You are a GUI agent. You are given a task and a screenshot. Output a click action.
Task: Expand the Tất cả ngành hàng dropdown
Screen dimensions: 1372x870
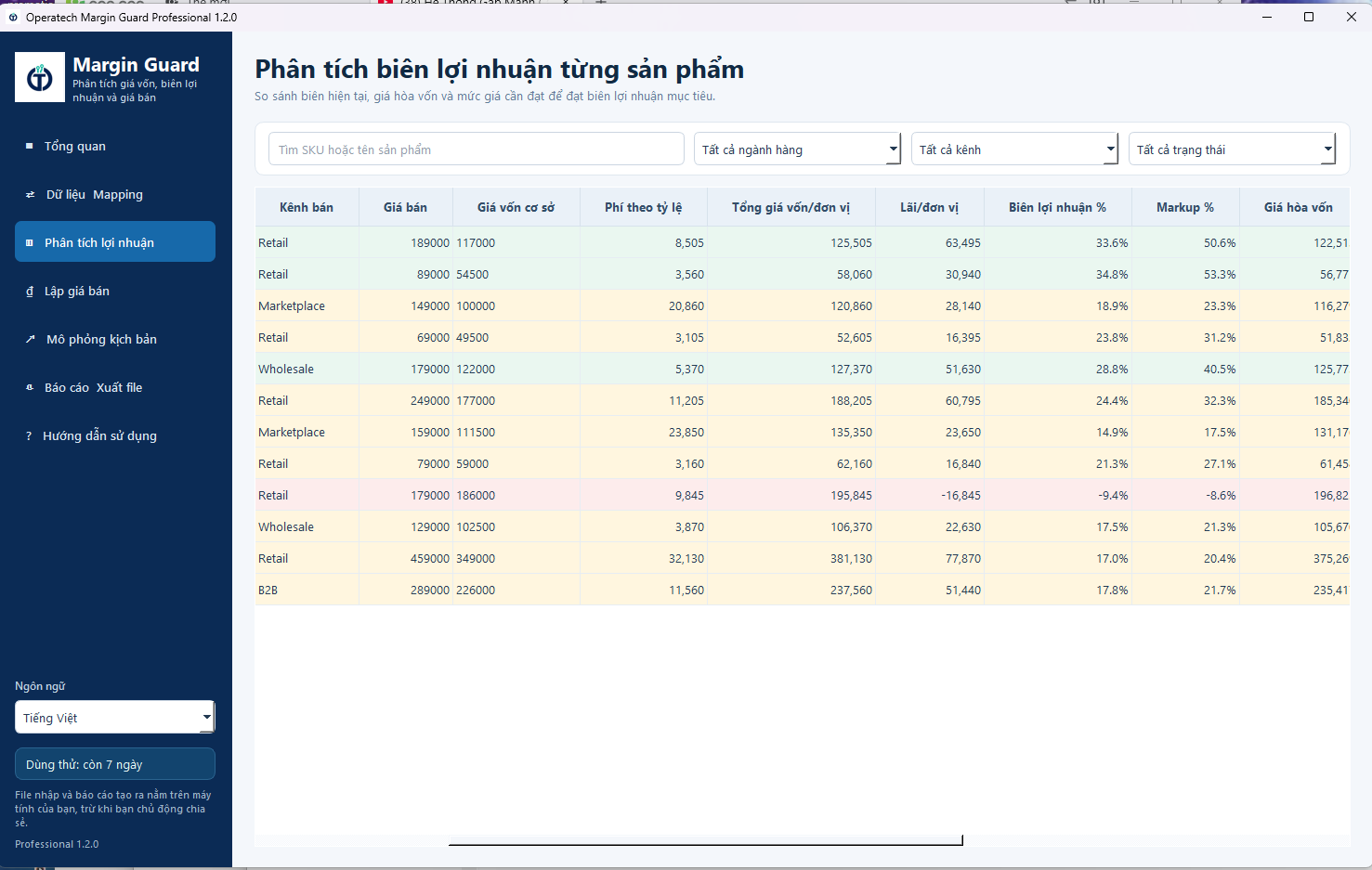(x=797, y=149)
